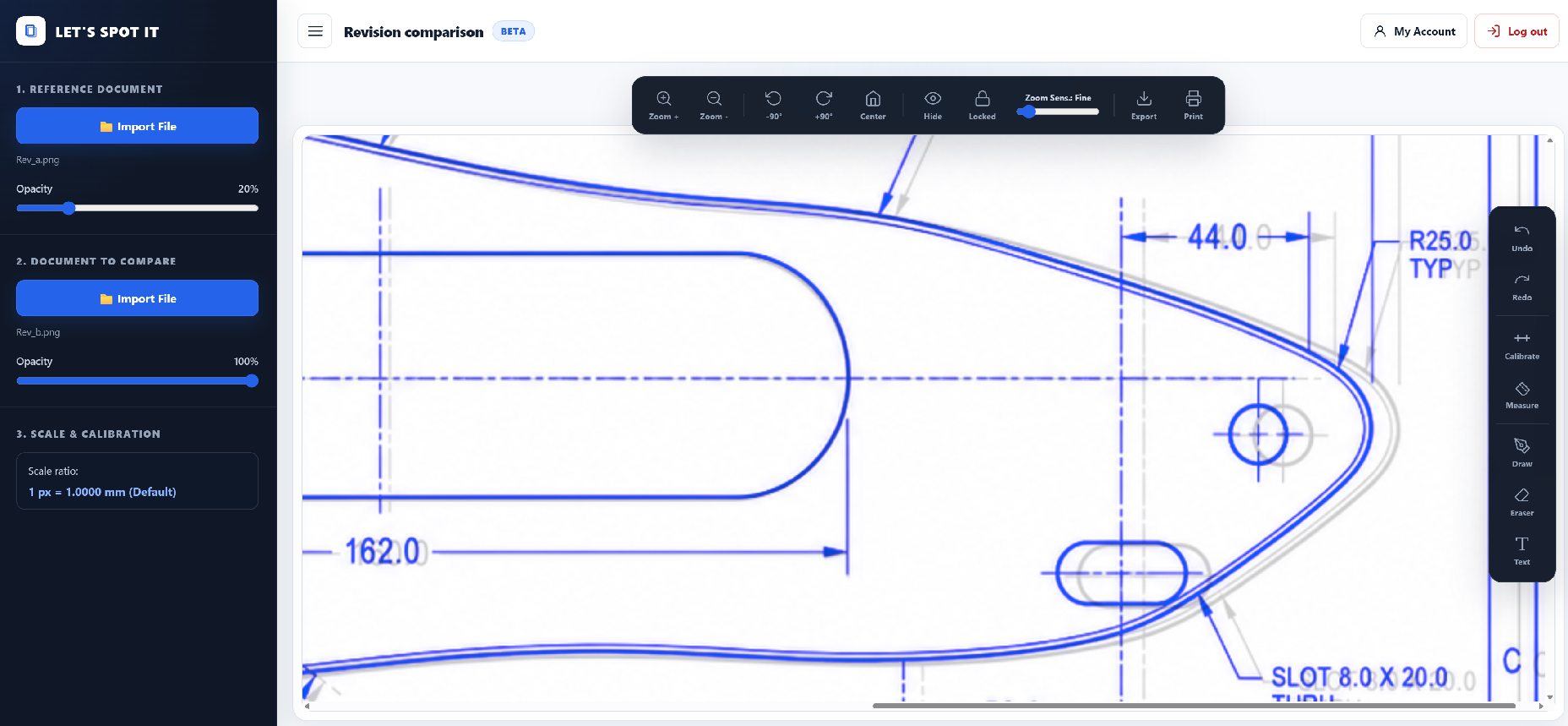Click the horizontal scrollbar of the canvas
Image resolution: width=1568 pixels, height=726 pixels.
1194,705
